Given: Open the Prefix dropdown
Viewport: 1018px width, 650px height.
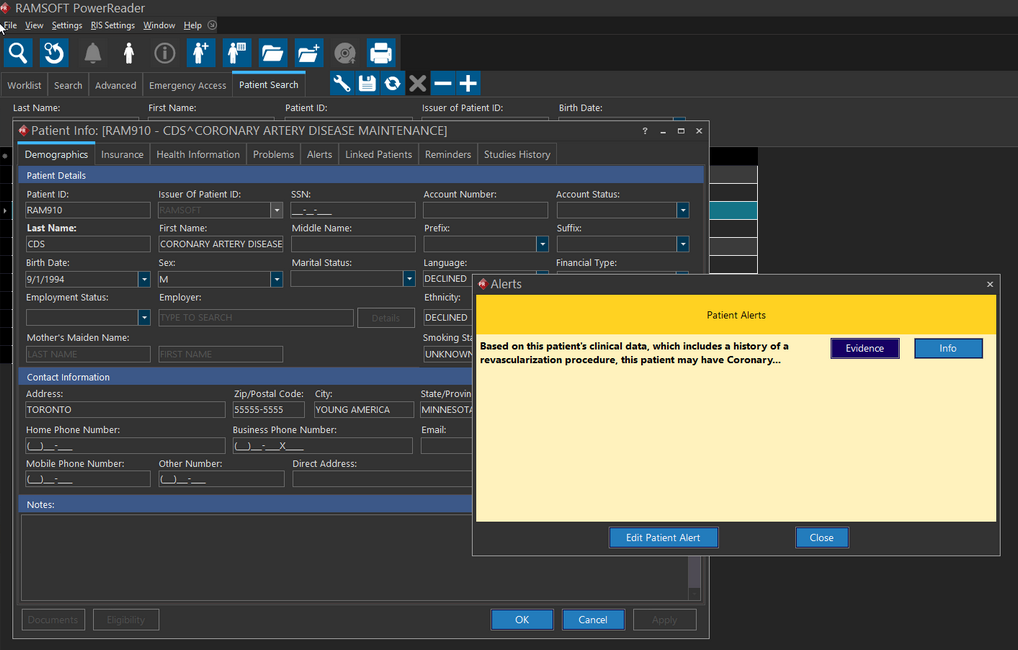Looking at the screenshot, I should [x=542, y=244].
